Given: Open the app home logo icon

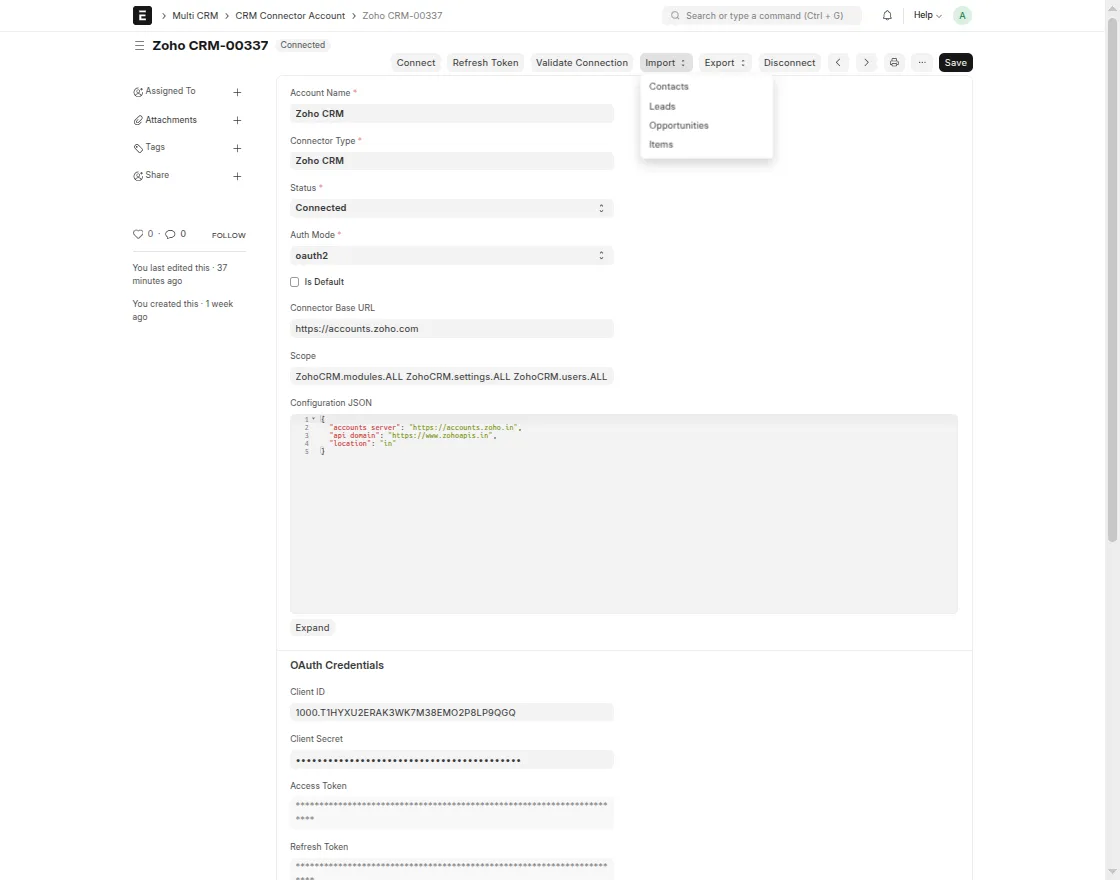Looking at the screenshot, I should click(x=142, y=15).
